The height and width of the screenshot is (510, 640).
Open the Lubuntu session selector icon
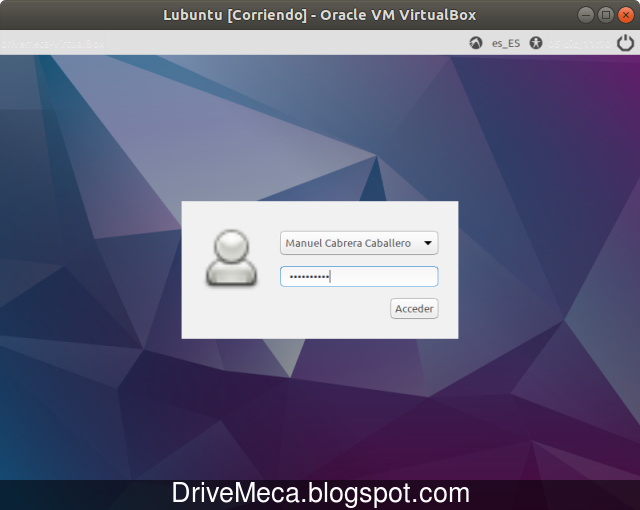[476, 43]
